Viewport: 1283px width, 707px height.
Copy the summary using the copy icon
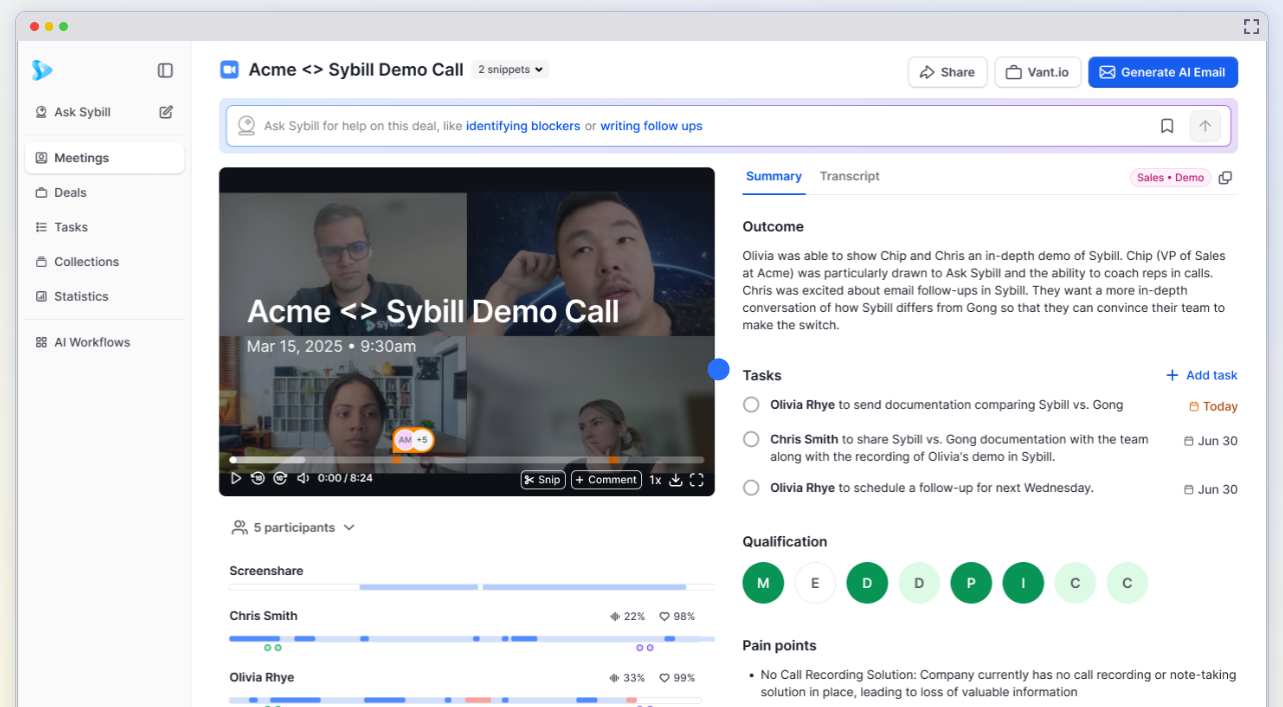click(x=1225, y=178)
